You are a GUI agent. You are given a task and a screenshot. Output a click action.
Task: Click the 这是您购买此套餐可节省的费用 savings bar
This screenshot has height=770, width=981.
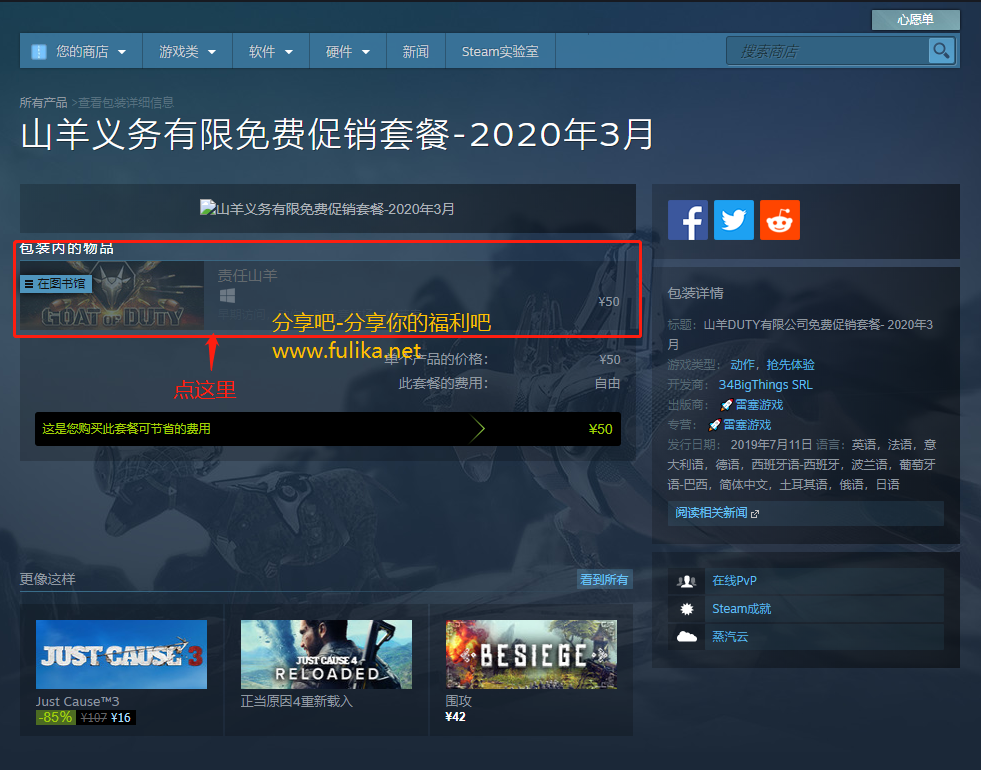[328, 429]
